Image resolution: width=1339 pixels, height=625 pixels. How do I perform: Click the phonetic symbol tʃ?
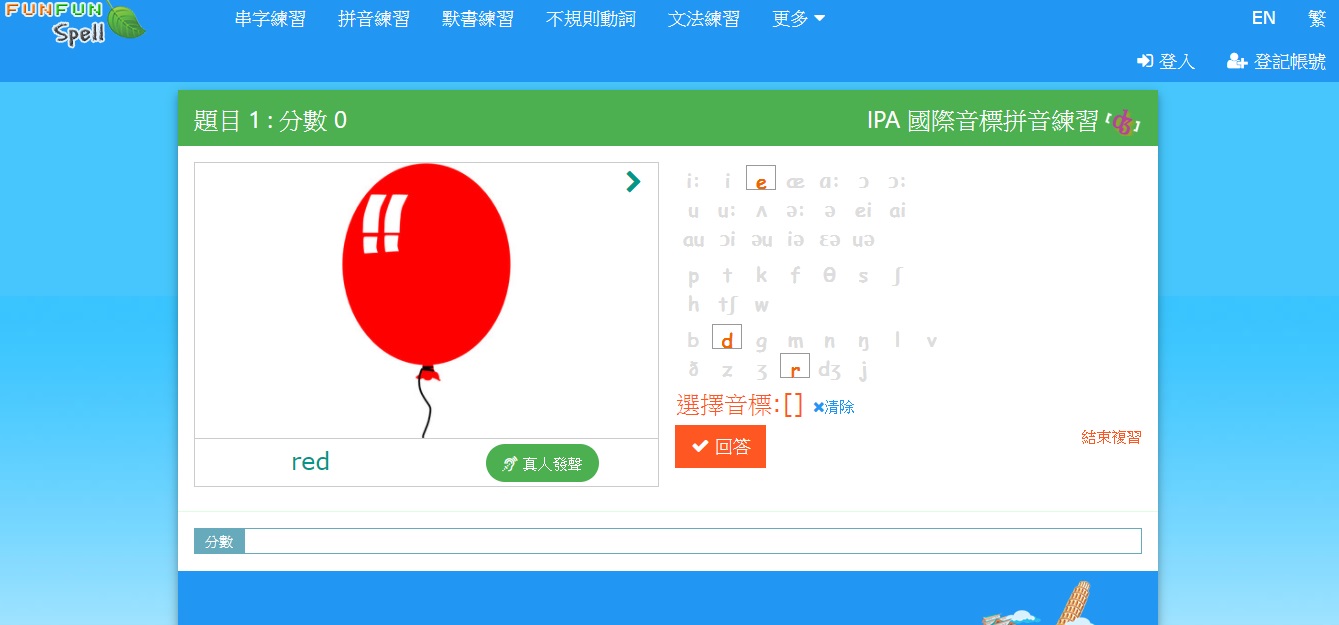(727, 305)
